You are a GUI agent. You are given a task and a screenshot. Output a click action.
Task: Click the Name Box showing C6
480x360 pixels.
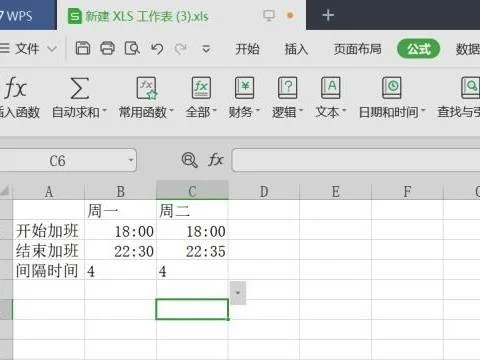57,160
